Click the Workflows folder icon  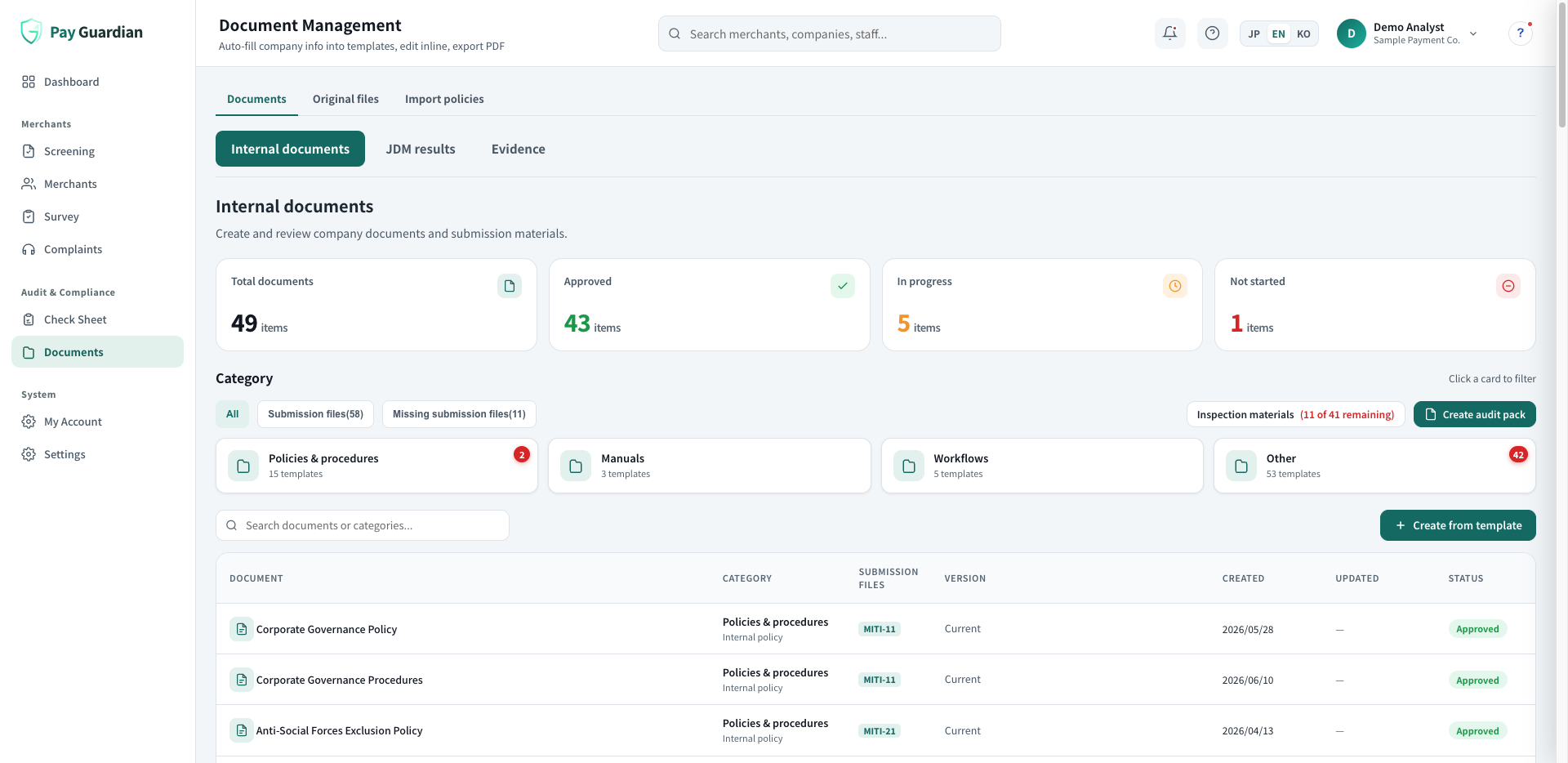(x=909, y=466)
